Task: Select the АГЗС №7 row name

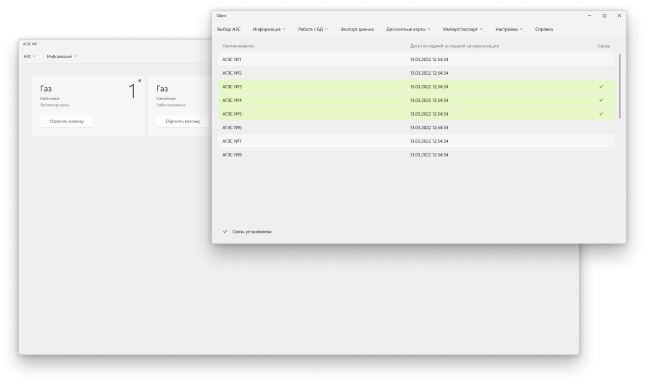Action: click(x=232, y=141)
